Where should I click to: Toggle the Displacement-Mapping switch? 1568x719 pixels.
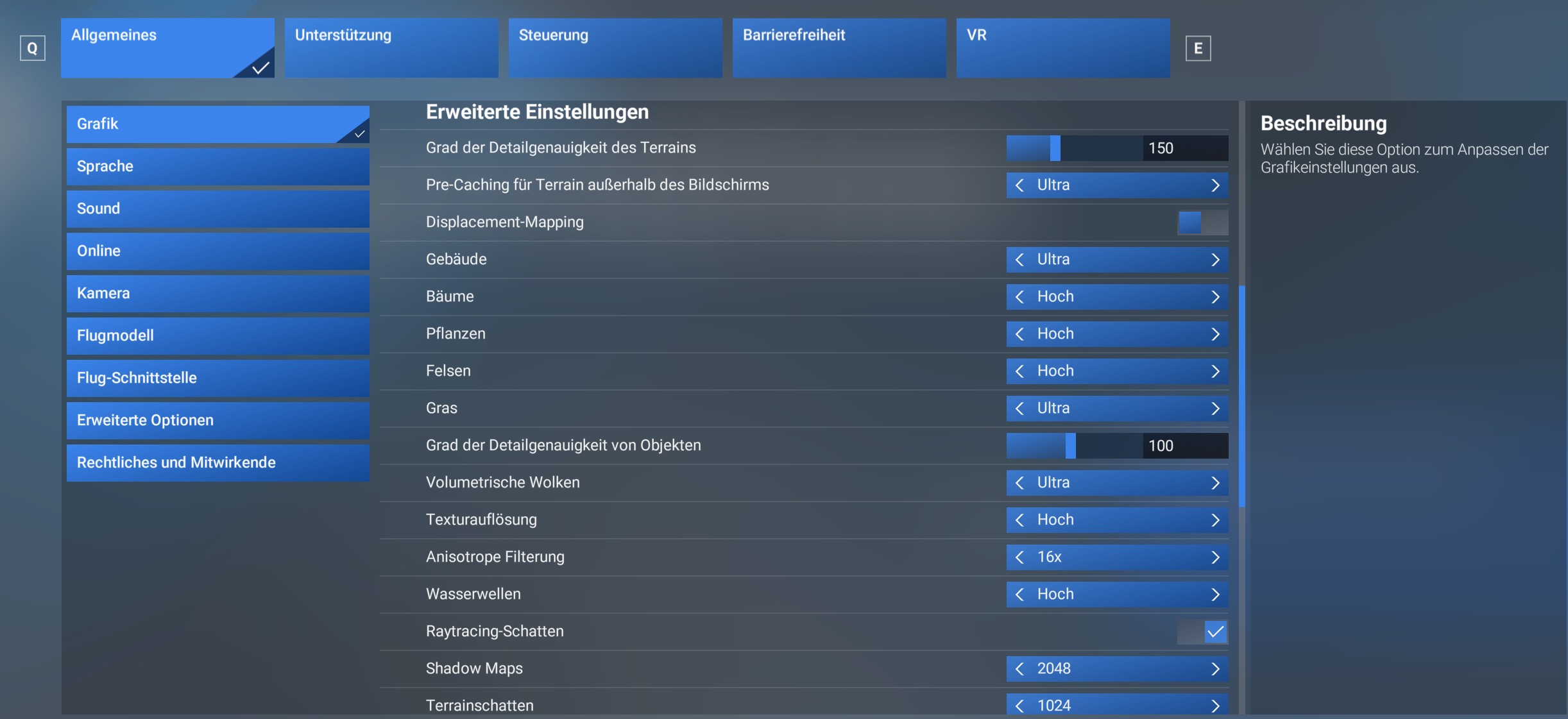click(1202, 223)
